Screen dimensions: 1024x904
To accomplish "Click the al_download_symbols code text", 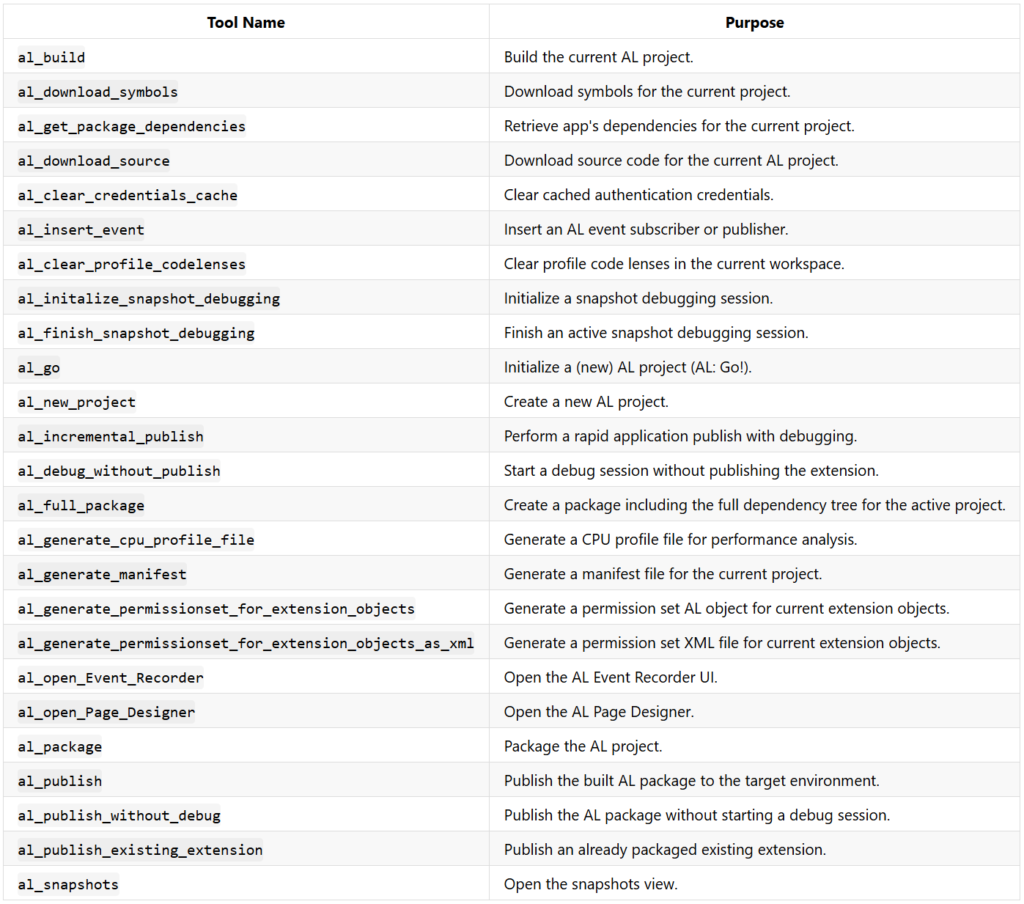I will (98, 92).
